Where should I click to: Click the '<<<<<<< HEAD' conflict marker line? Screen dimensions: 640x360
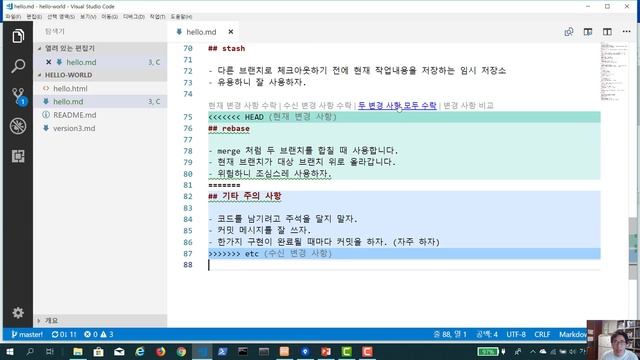click(404, 117)
